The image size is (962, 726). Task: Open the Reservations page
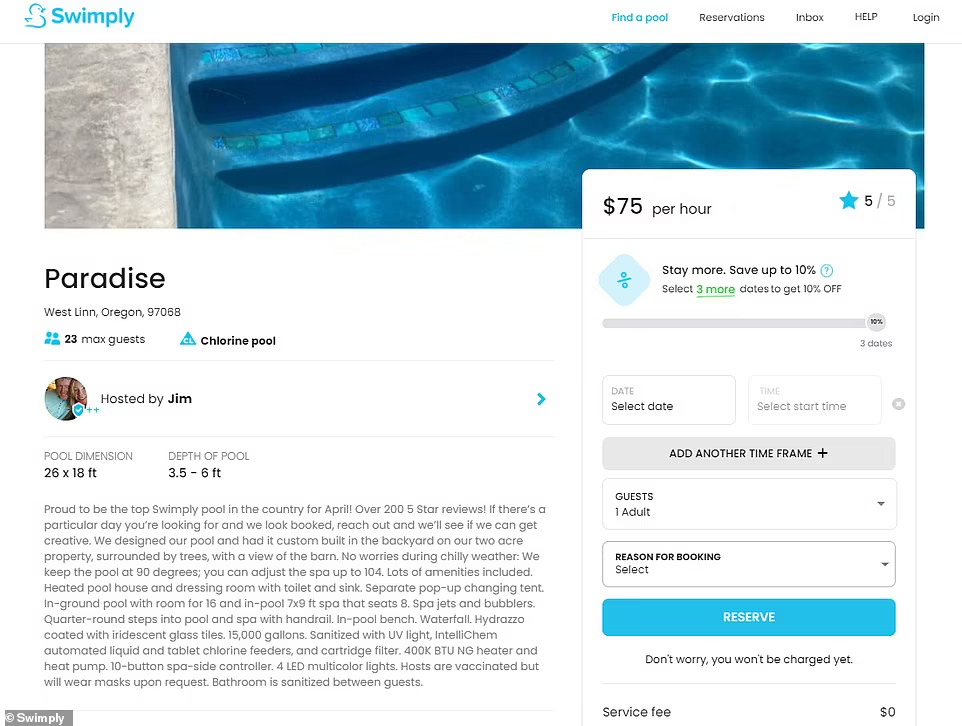pyautogui.click(x=731, y=17)
